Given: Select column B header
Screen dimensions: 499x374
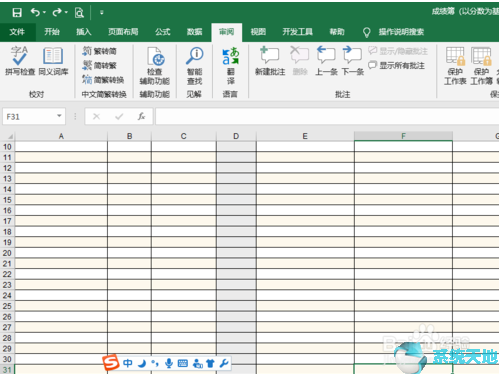Looking at the screenshot, I should pyautogui.click(x=129, y=136).
